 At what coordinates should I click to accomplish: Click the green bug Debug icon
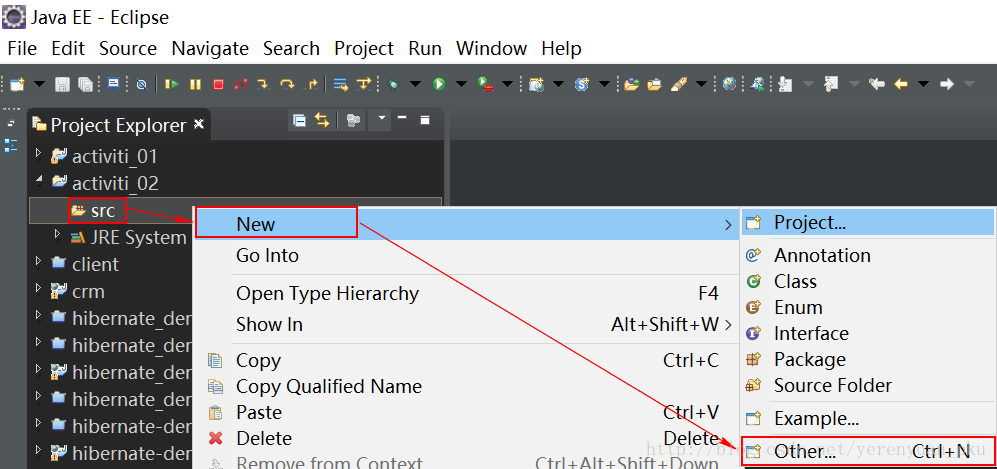pyautogui.click(x=394, y=84)
